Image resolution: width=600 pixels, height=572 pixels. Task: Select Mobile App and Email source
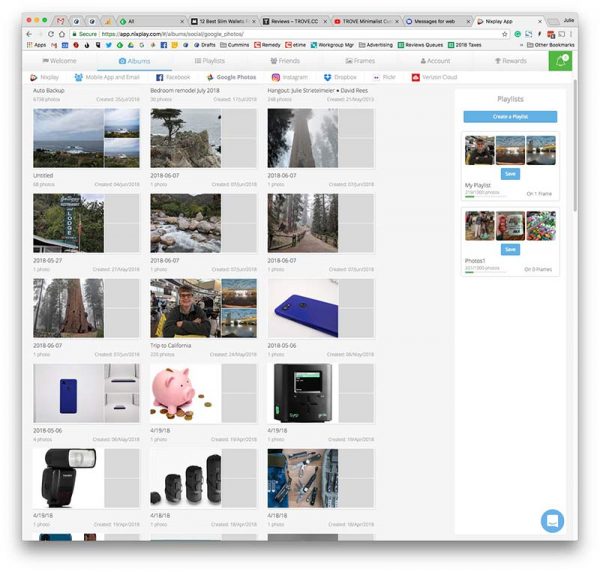coord(107,77)
